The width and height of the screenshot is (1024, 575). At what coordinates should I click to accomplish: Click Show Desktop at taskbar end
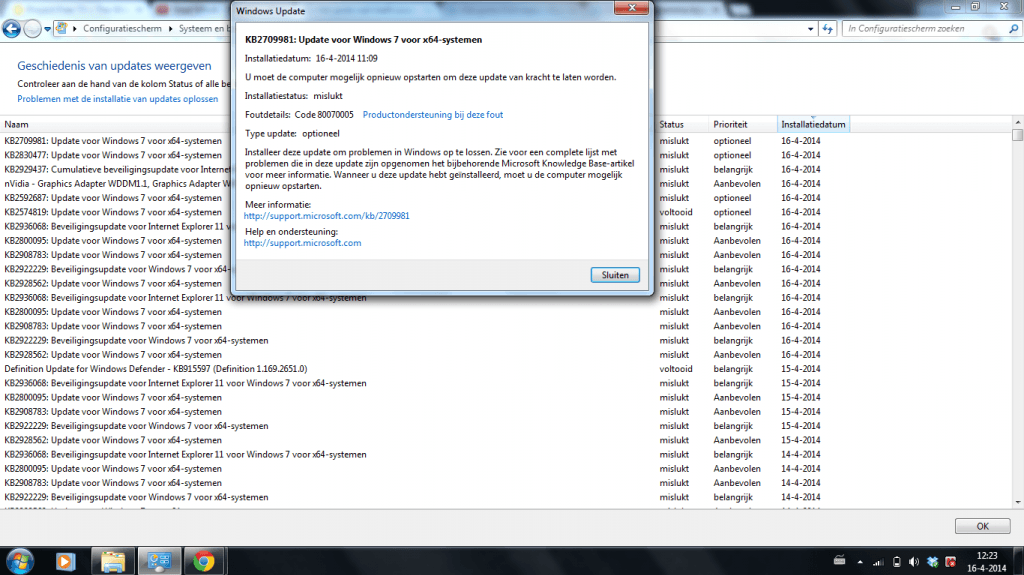pyautogui.click(x=1019, y=561)
